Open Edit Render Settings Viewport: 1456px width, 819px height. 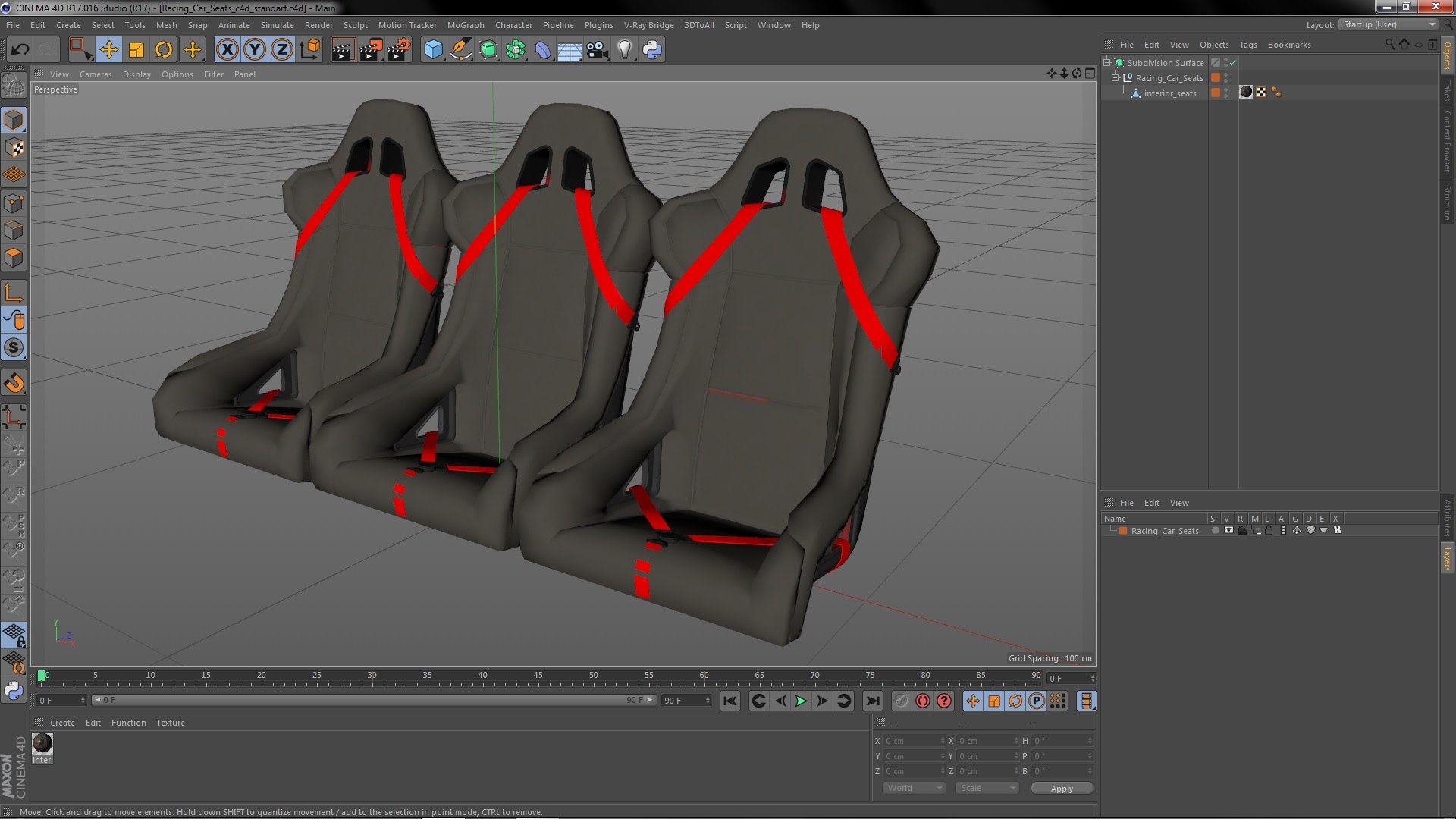point(399,50)
